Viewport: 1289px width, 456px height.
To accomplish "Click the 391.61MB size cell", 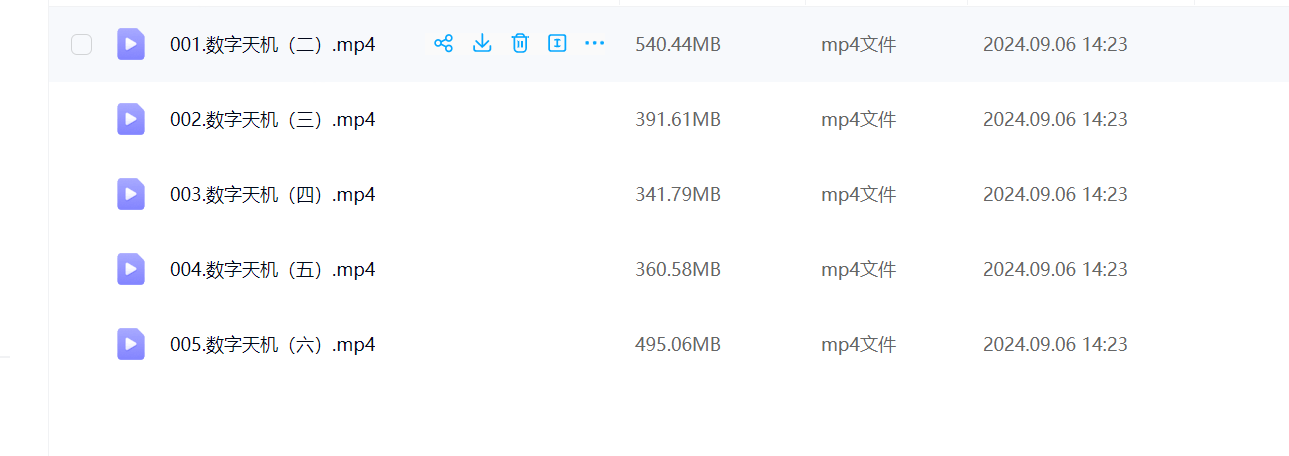I will pyautogui.click(x=678, y=119).
